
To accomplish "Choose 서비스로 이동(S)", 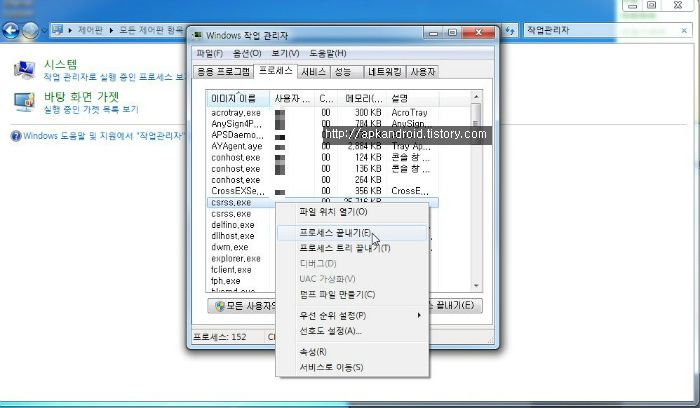I will click(x=352, y=367).
